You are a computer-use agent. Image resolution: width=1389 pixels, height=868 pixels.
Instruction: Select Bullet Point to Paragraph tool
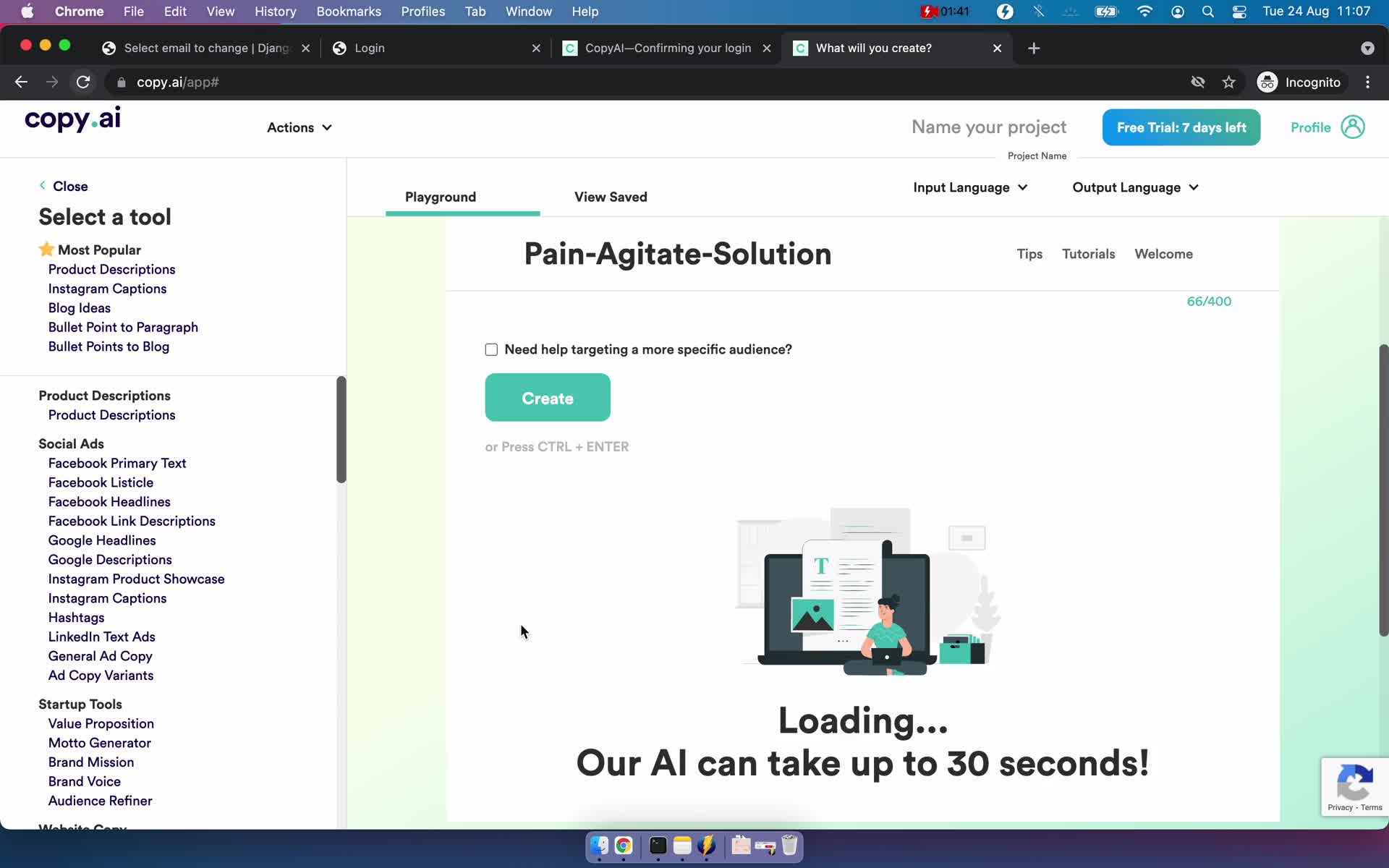(123, 328)
